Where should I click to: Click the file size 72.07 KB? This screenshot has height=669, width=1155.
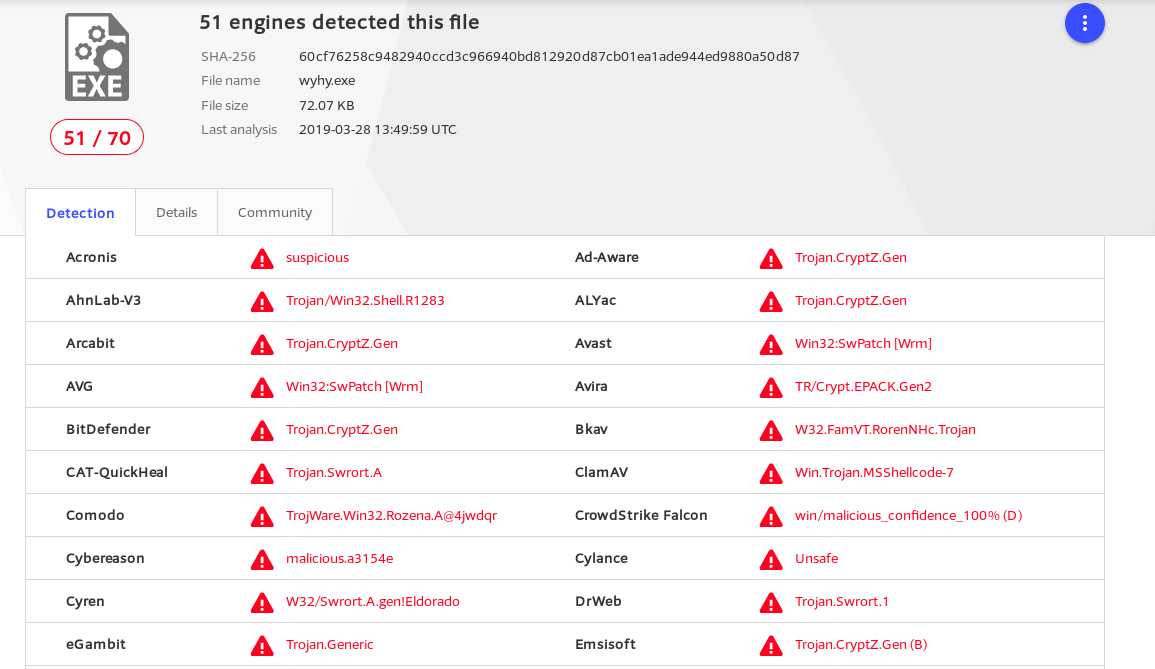point(326,105)
